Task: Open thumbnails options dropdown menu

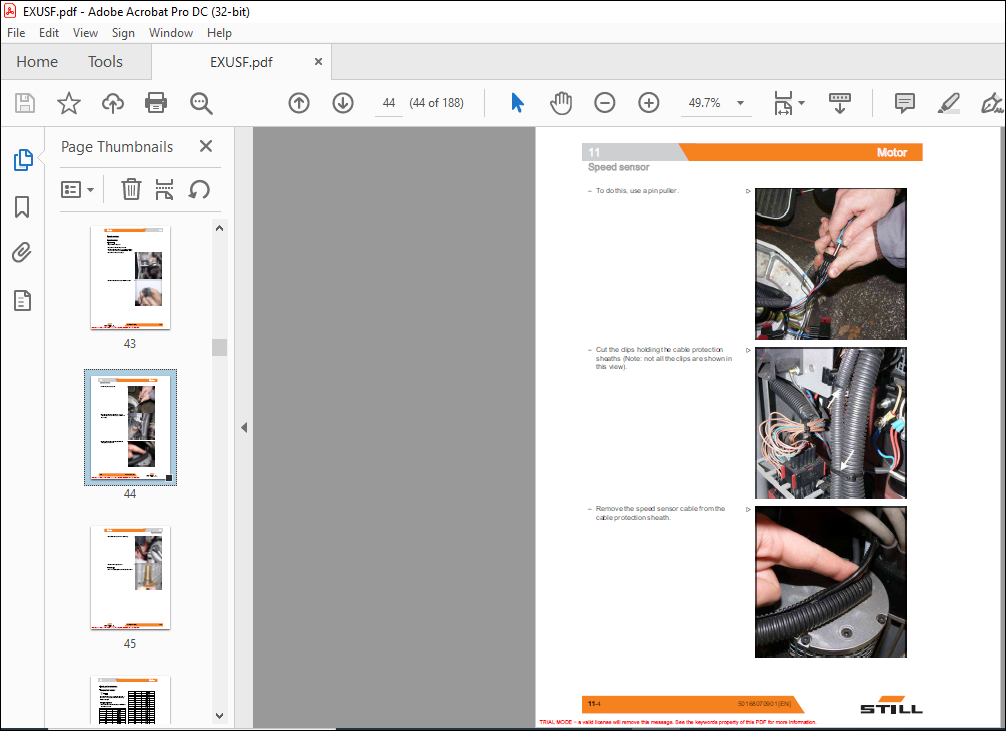Action: [77, 189]
